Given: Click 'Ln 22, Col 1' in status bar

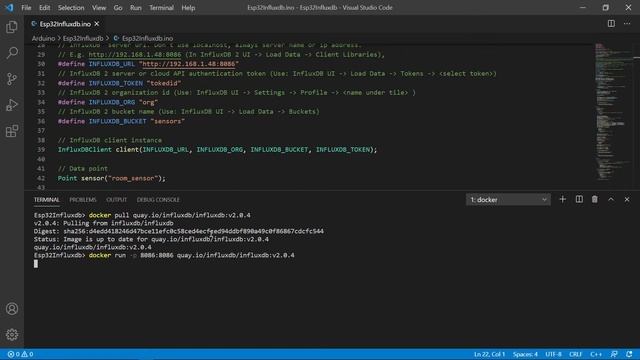Looking at the screenshot, I should click(x=489, y=354).
